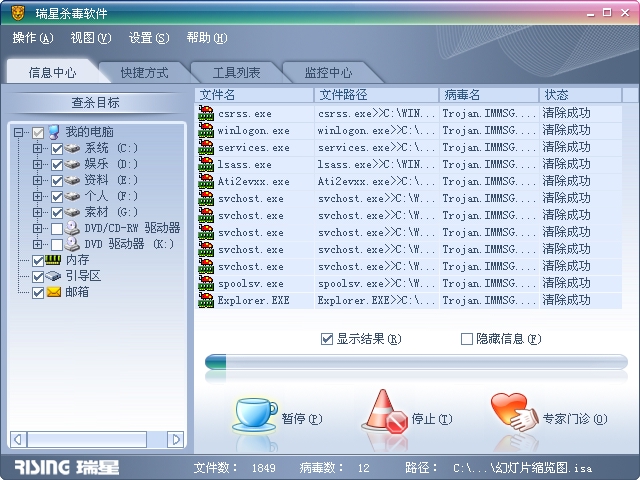Expand the 个人 (F:) tree node
The width and height of the screenshot is (640, 480).
pyautogui.click(x=37, y=196)
